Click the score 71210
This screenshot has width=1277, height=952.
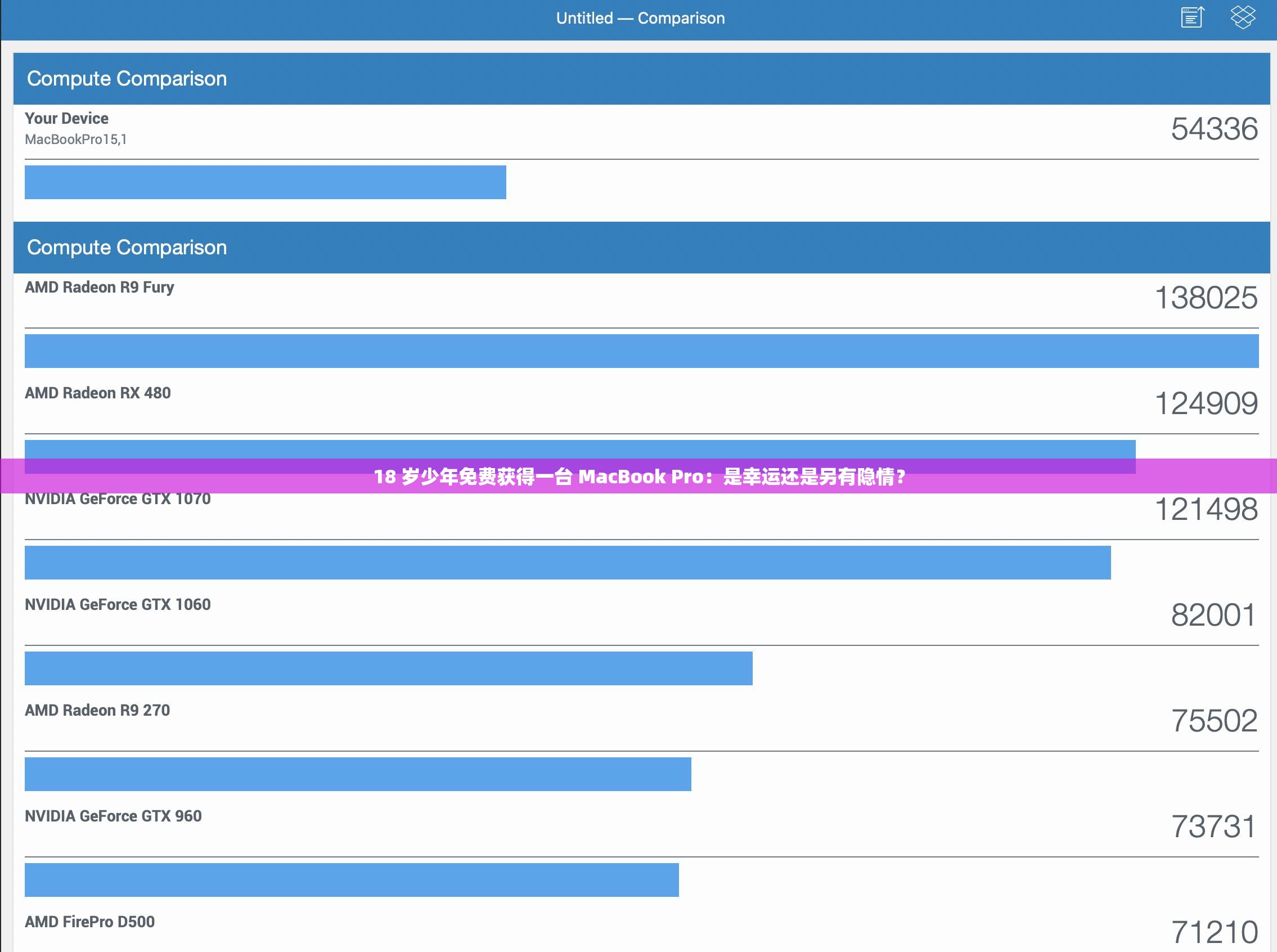point(1214,932)
